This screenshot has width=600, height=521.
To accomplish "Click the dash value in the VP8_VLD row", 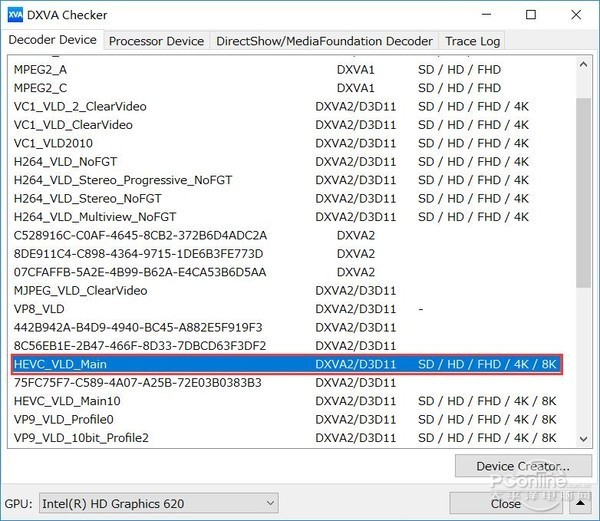I will click(x=421, y=309).
